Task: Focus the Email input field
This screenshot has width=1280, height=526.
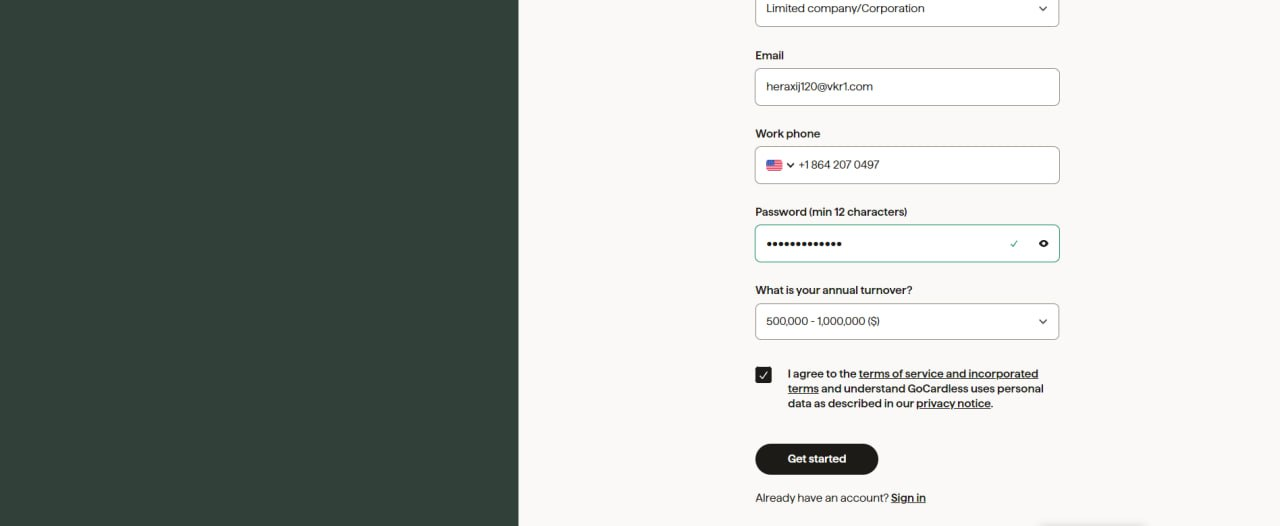Action: (907, 87)
